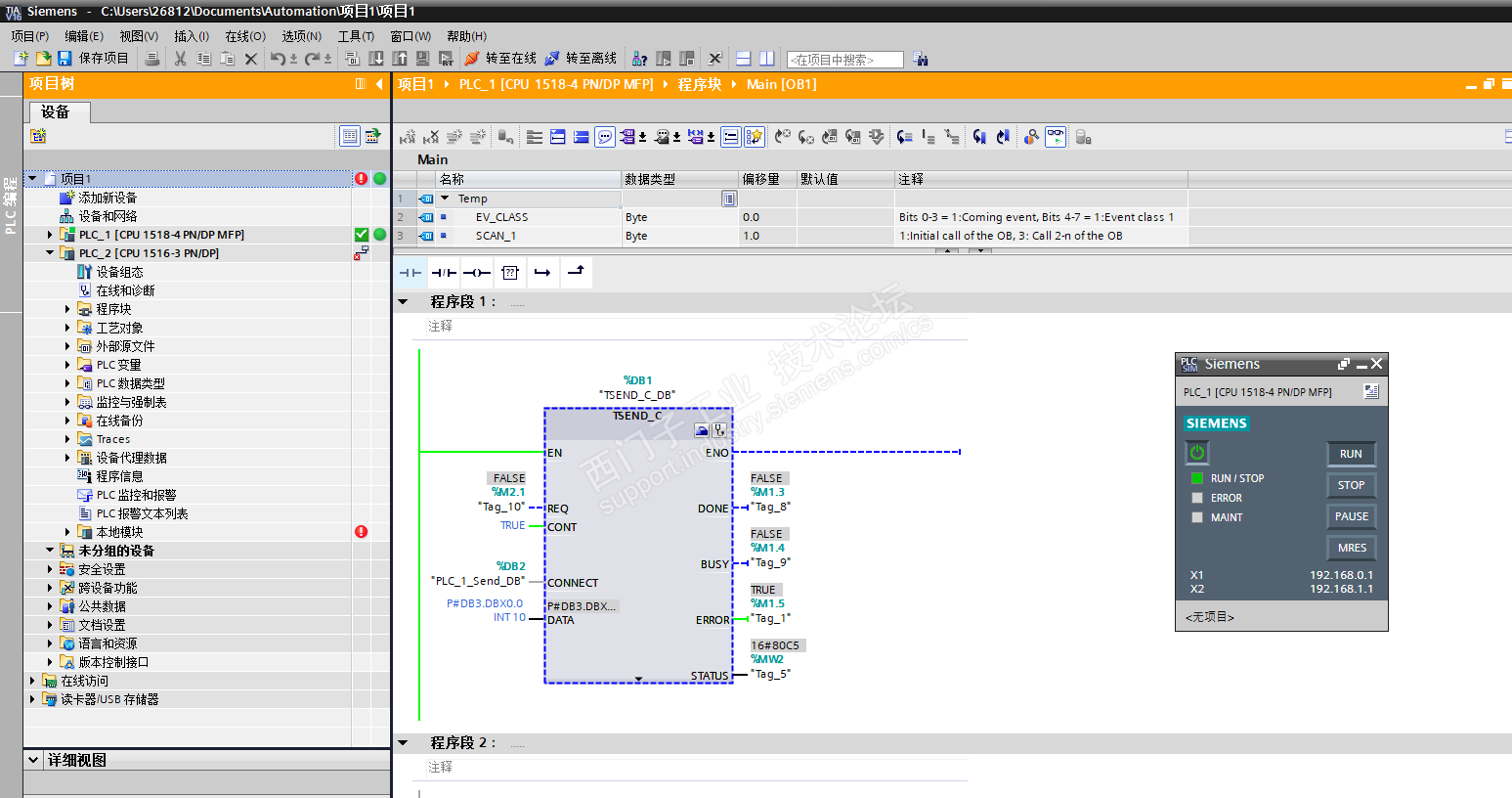
Task: Click the 保存项目 save icon
Action: pyautogui.click(x=65, y=59)
